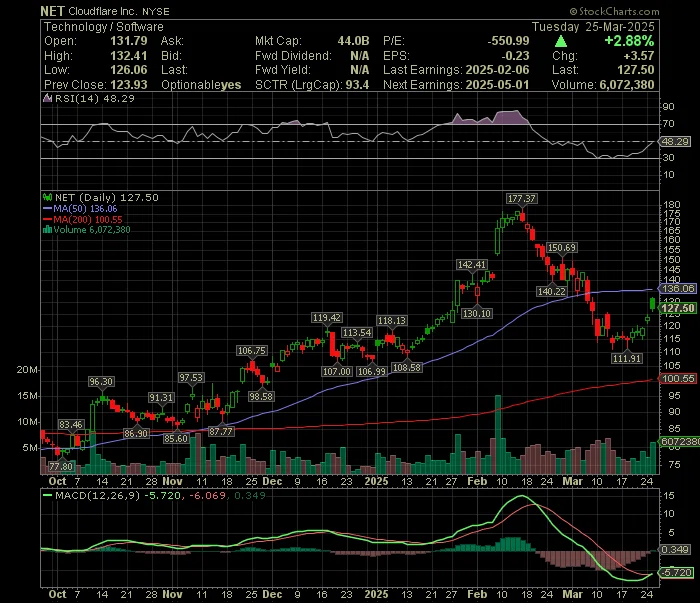Click the 119.42 price label
The image size is (700, 603).
(327, 318)
